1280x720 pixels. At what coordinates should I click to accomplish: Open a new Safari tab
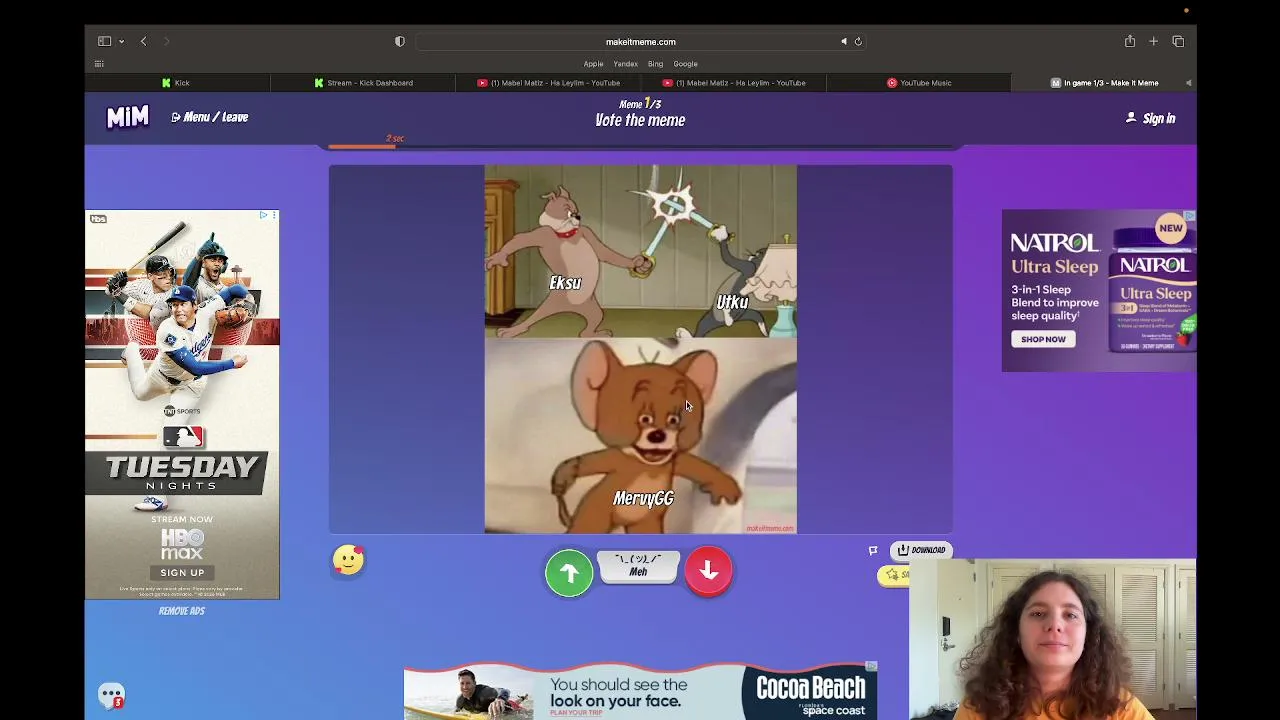pos(1153,41)
